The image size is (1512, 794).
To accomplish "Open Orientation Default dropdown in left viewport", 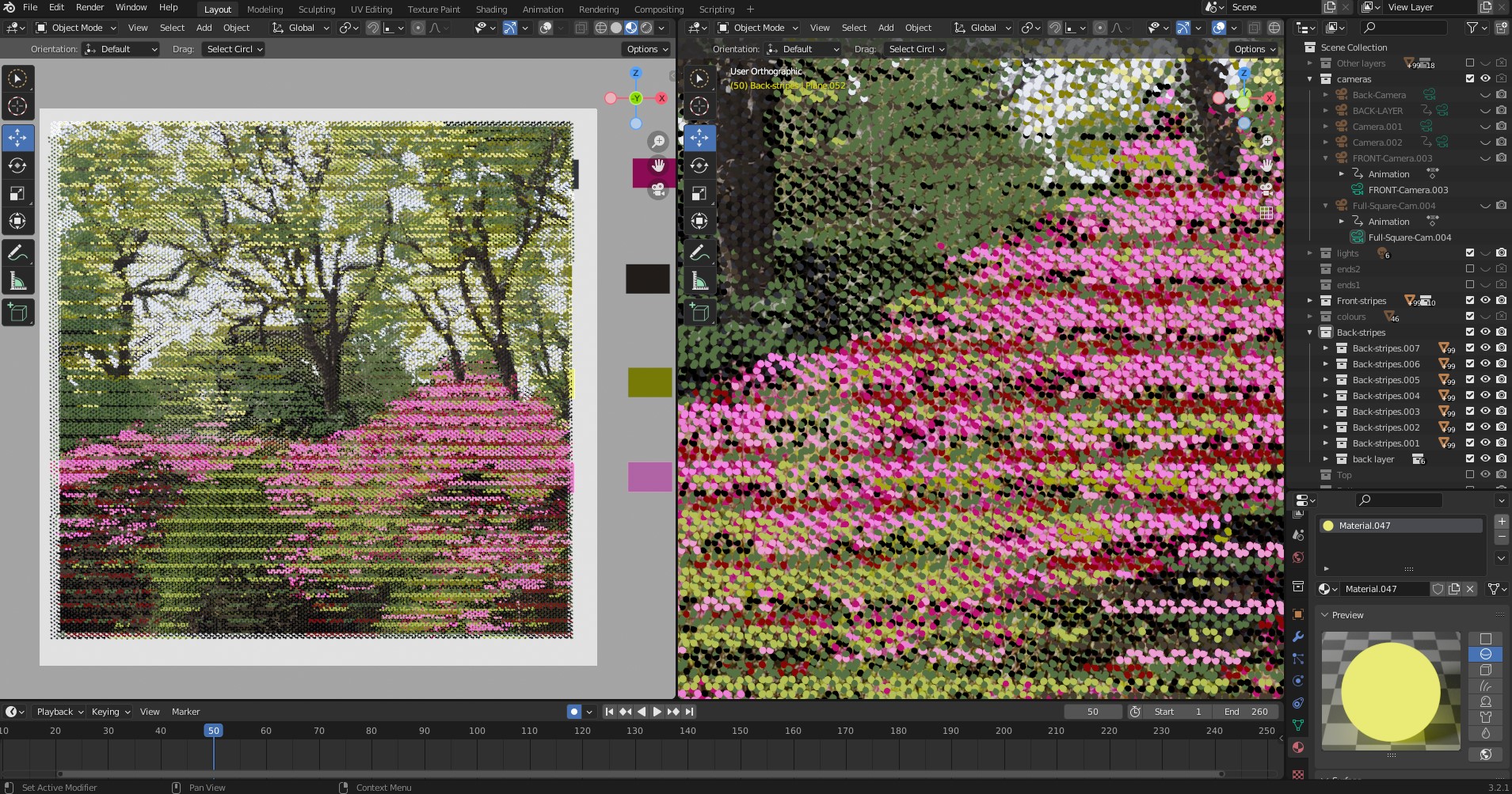I will tap(120, 49).
